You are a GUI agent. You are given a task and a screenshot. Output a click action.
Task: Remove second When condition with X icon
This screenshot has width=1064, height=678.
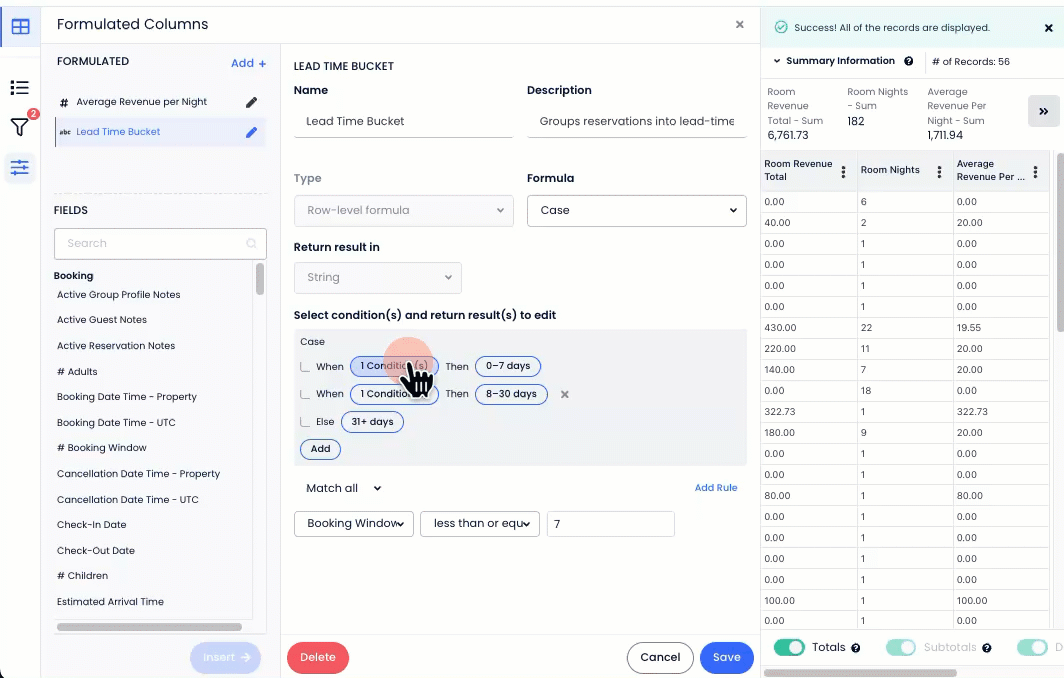(x=564, y=394)
